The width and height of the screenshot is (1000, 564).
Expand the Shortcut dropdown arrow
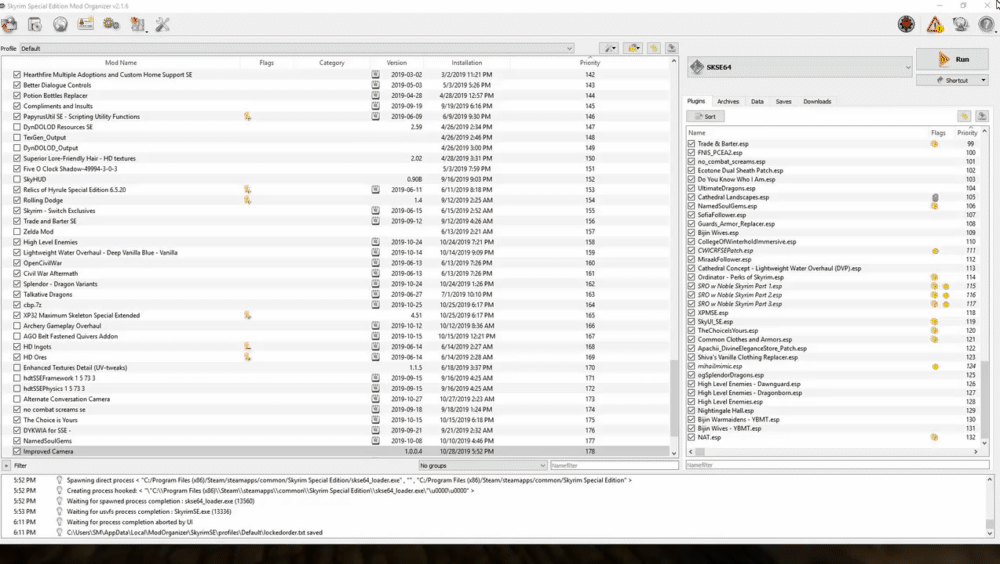pyautogui.click(x=983, y=80)
